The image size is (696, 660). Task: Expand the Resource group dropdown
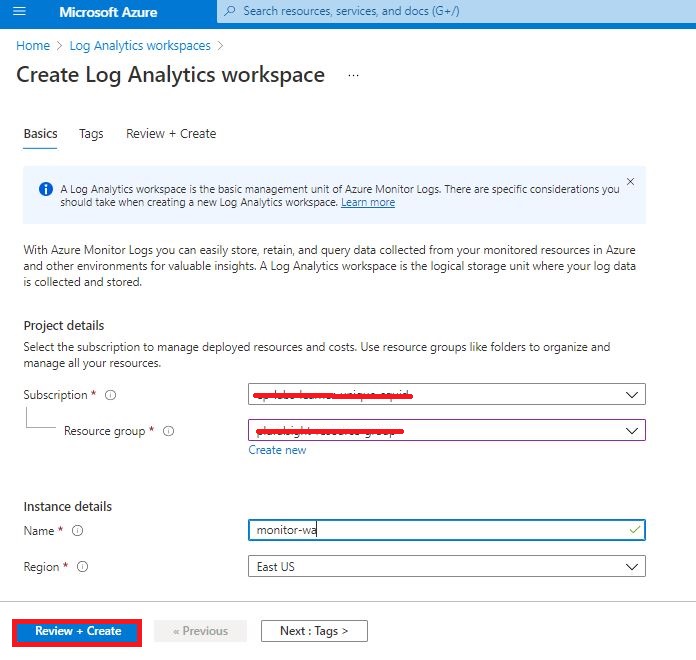pyautogui.click(x=631, y=430)
